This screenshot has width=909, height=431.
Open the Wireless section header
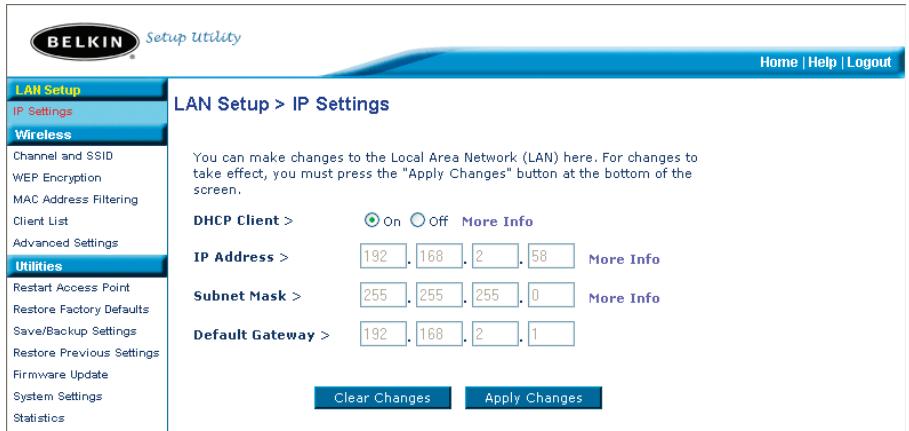[87, 135]
